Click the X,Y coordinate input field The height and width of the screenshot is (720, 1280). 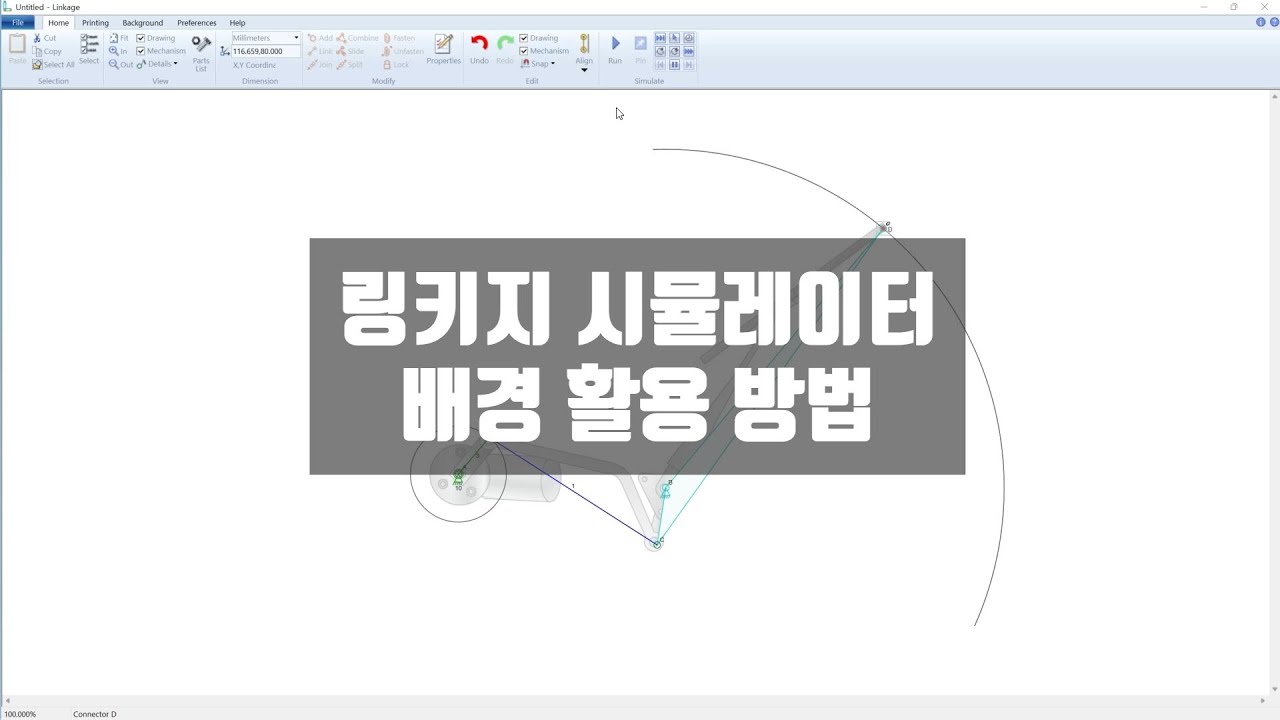click(266, 51)
